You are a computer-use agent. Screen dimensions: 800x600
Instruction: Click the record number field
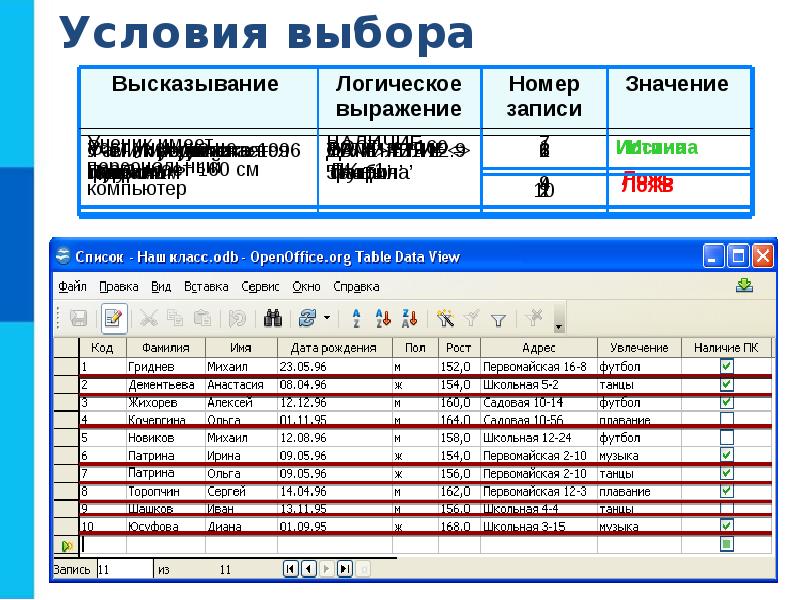pos(118,569)
